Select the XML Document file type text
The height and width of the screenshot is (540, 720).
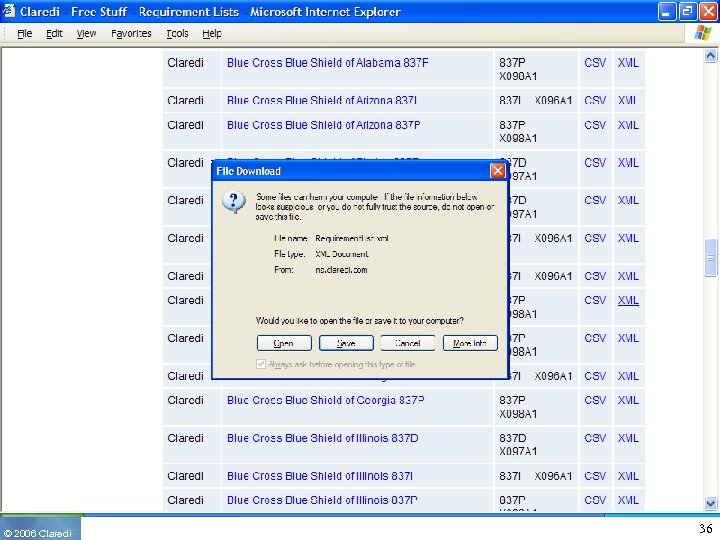pyautogui.click(x=342, y=253)
